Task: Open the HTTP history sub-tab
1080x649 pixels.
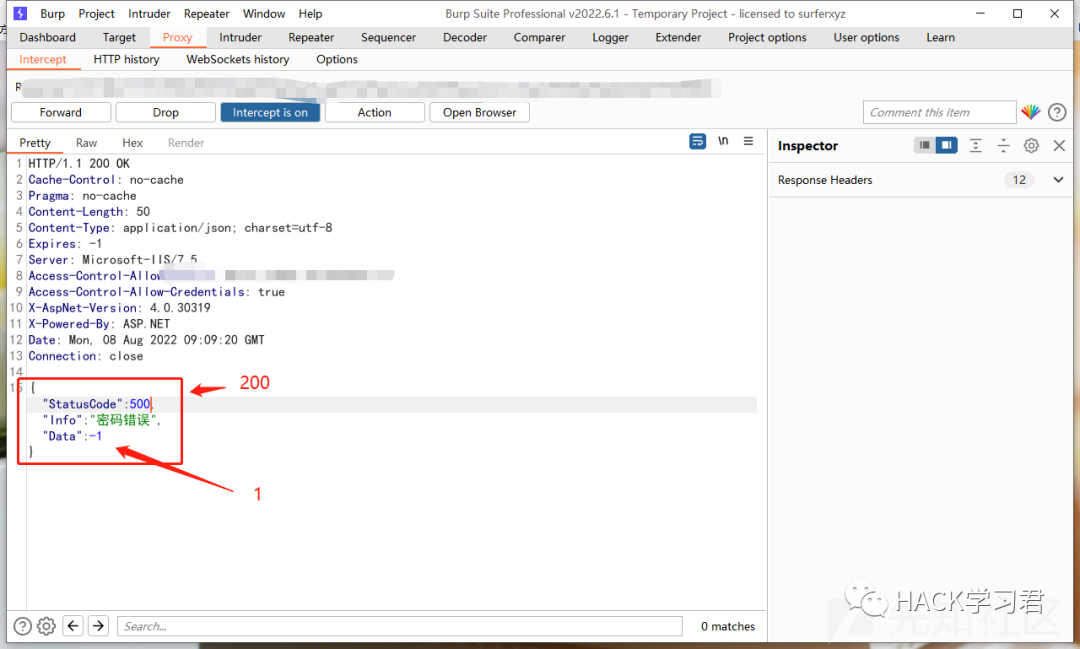Action: [x=127, y=59]
